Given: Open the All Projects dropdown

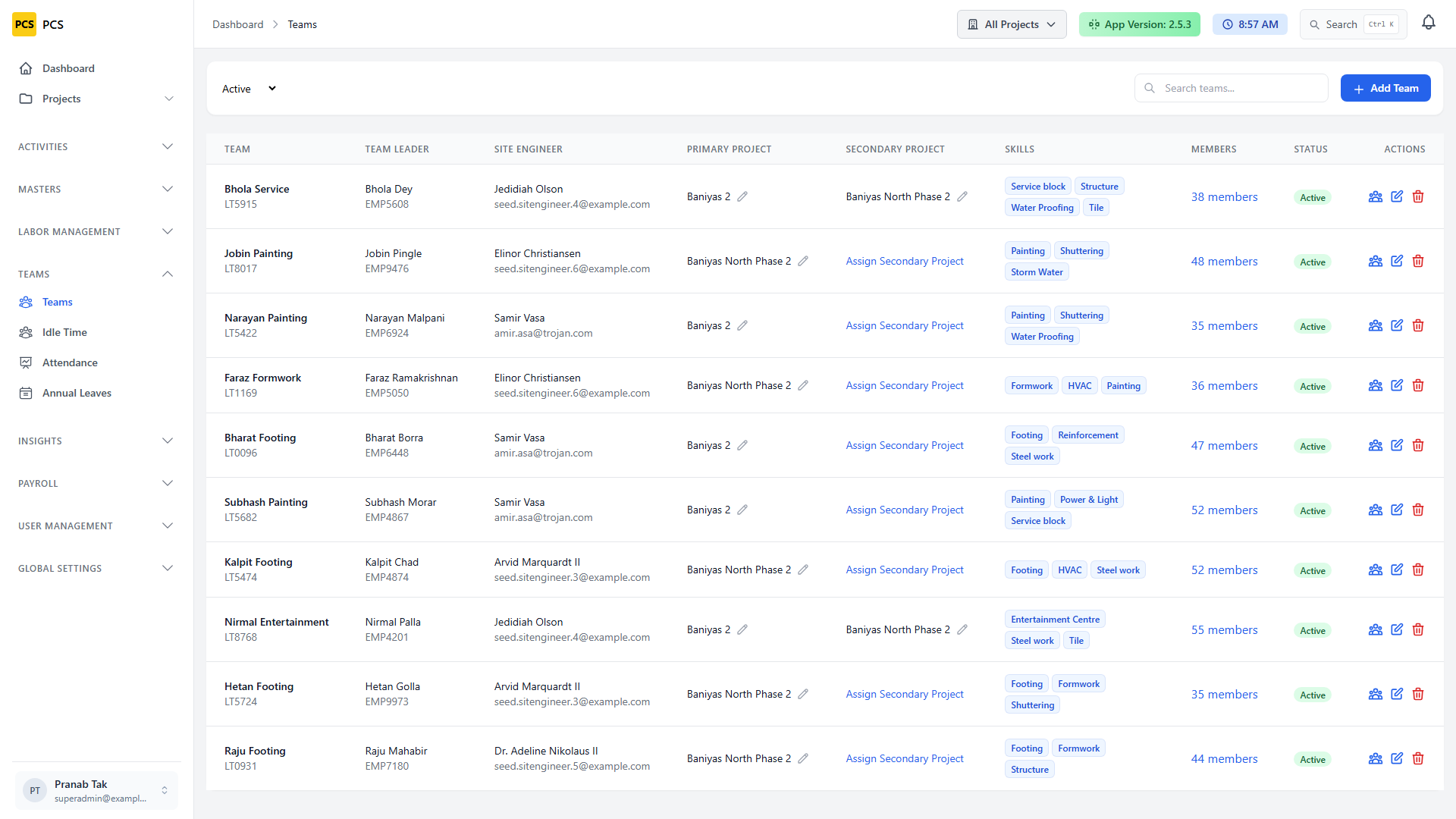Looking at the screenshot, I should (1012, 24).
